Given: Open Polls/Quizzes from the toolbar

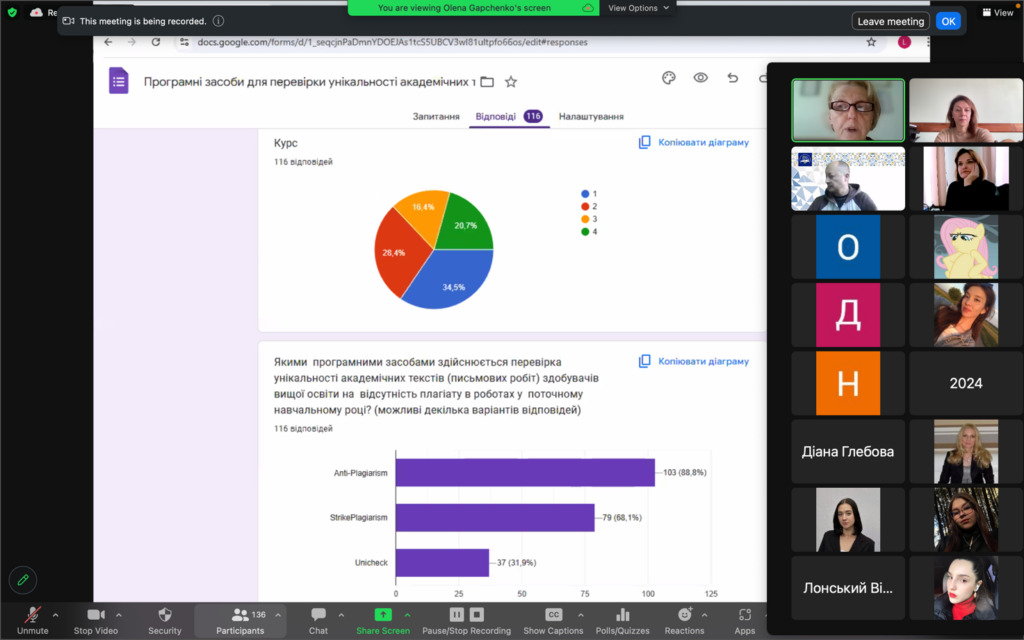Looking at the screenshot, I should pos(622,620).
